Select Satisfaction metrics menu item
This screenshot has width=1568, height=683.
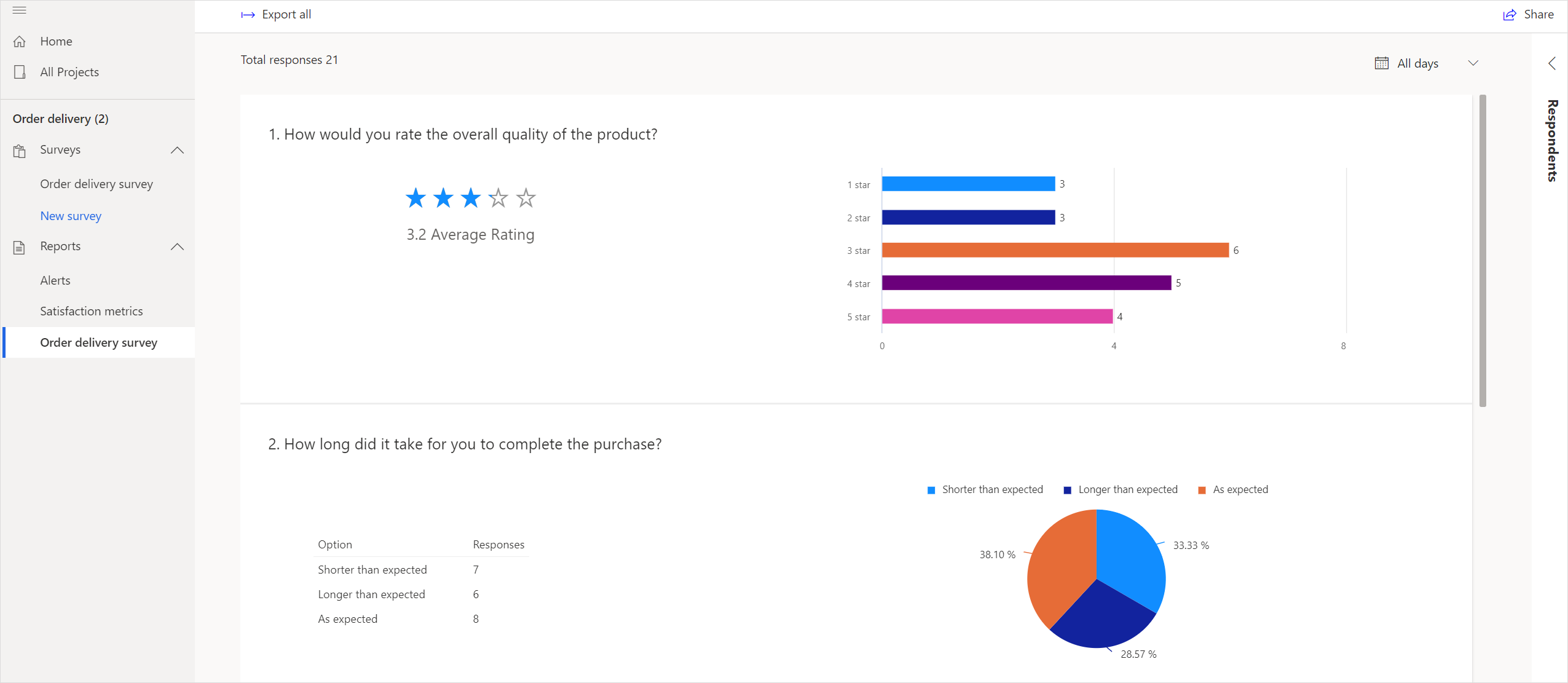tap(91, 311)
